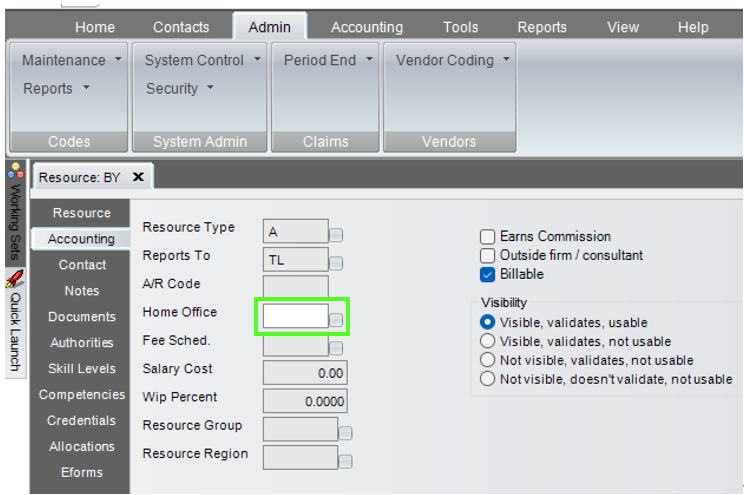Click lookup icon beside Resource Group field

[x=345, y=433]
